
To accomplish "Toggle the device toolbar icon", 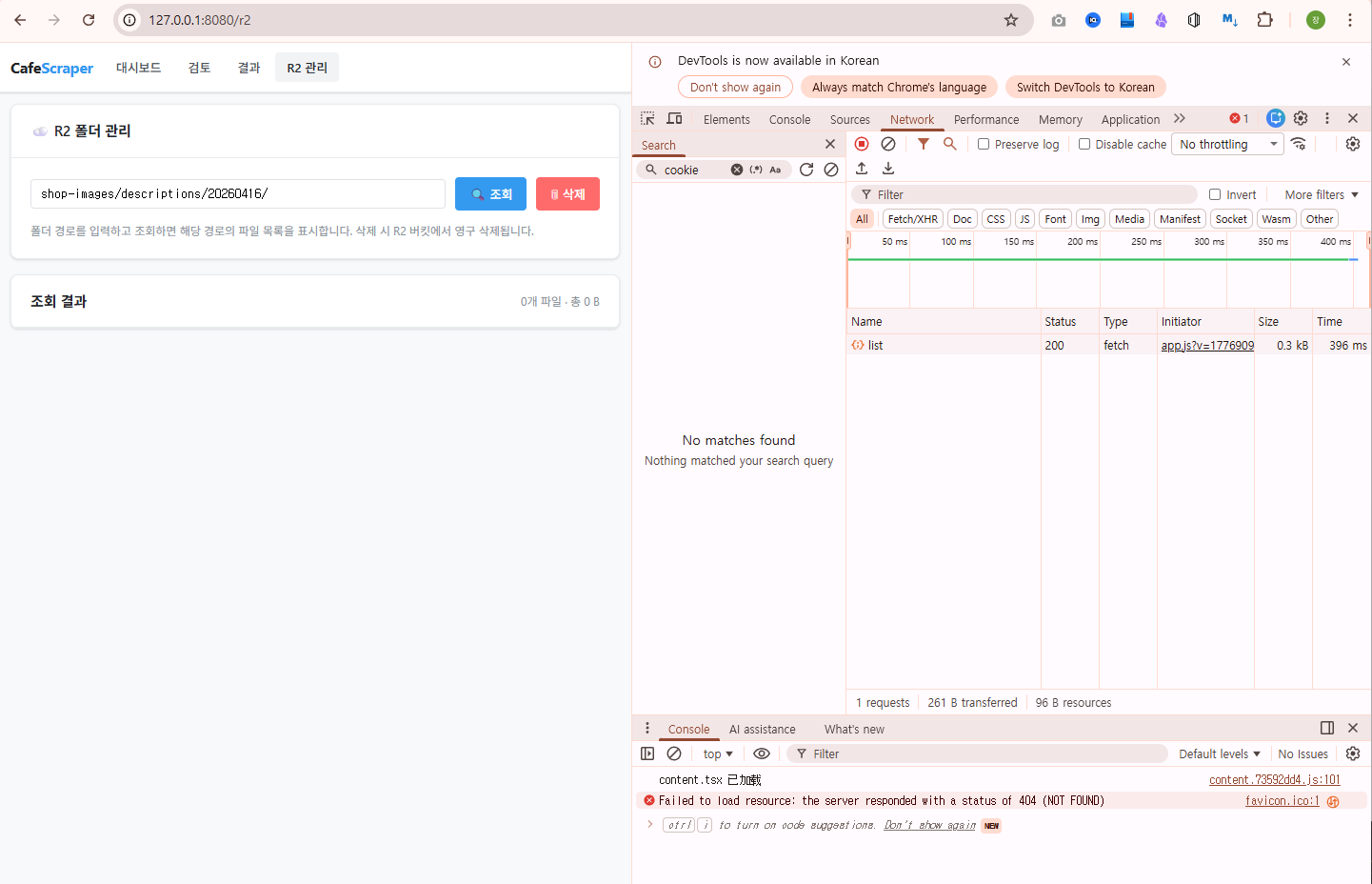I will [x=674, y=119].
